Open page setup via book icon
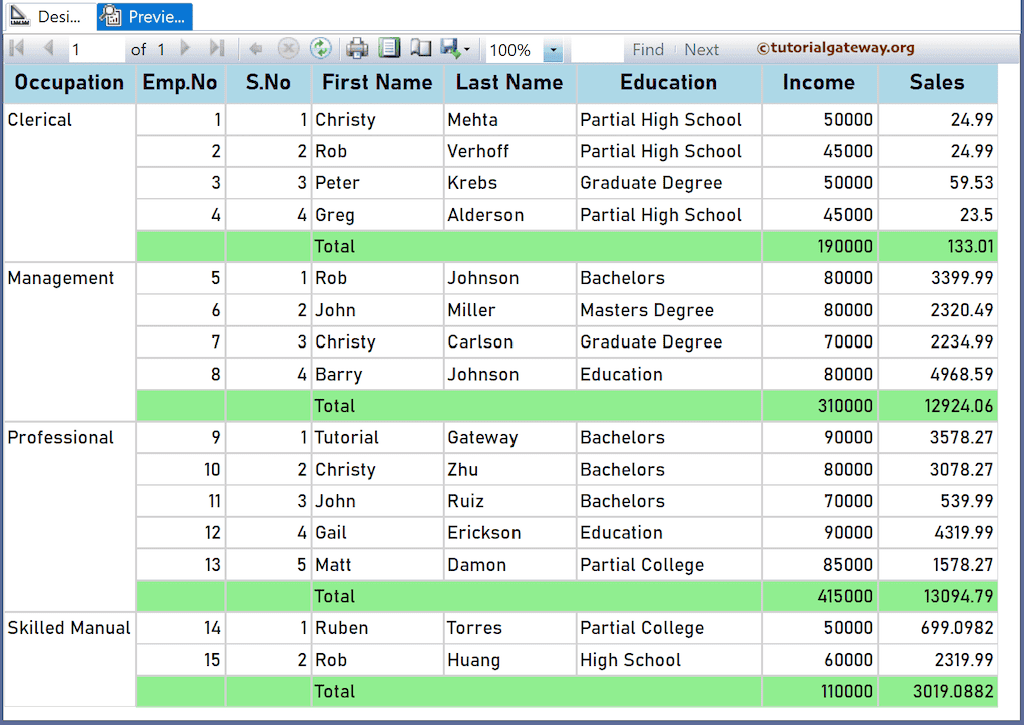Image resolution: width=1024 pixels, height=725 pixels. coord(420,48)
